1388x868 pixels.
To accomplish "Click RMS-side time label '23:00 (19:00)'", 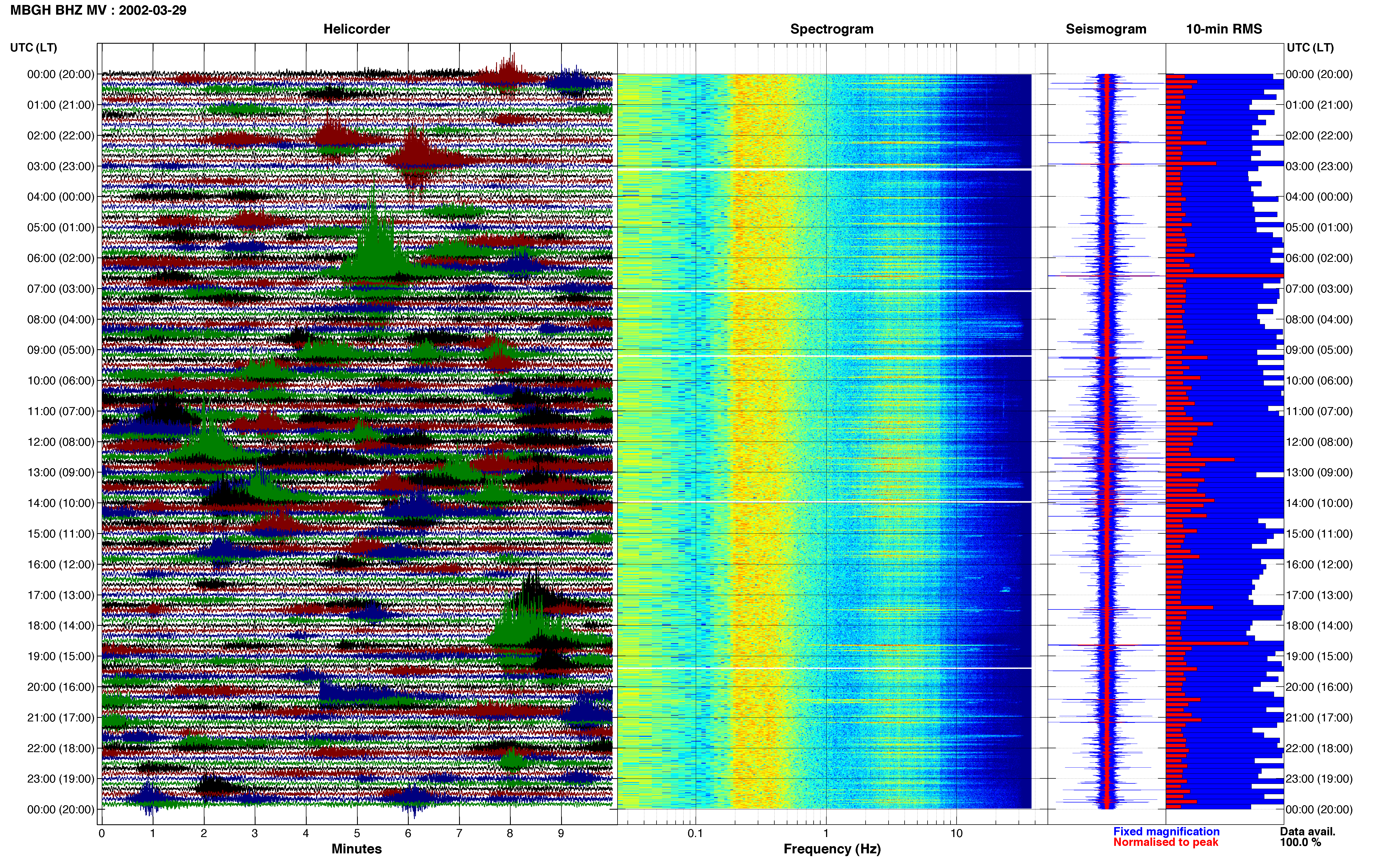I will pyautogui.click(x=1319, y=779).
